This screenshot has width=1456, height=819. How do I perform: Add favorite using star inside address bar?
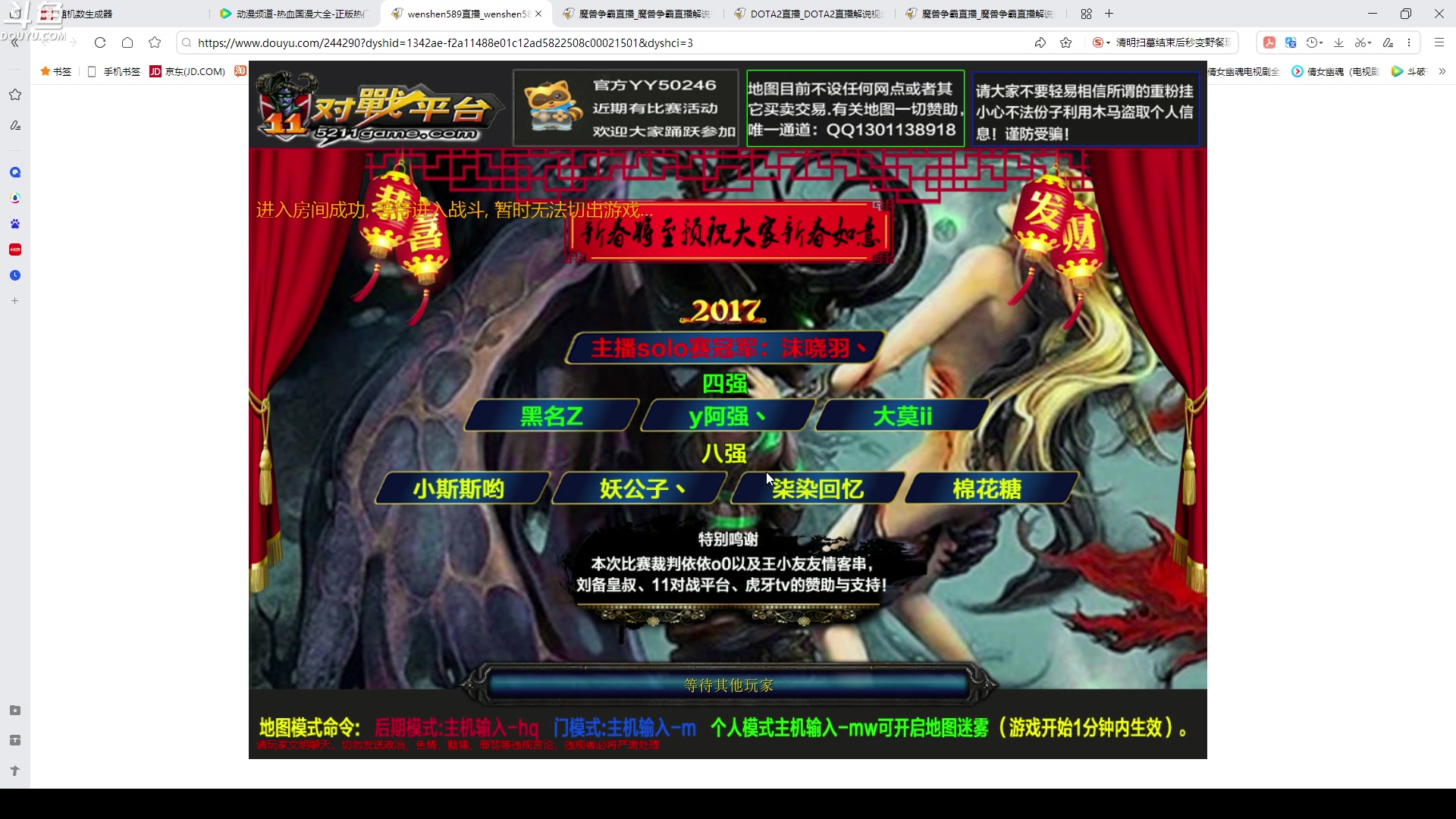coord(1066,42)
